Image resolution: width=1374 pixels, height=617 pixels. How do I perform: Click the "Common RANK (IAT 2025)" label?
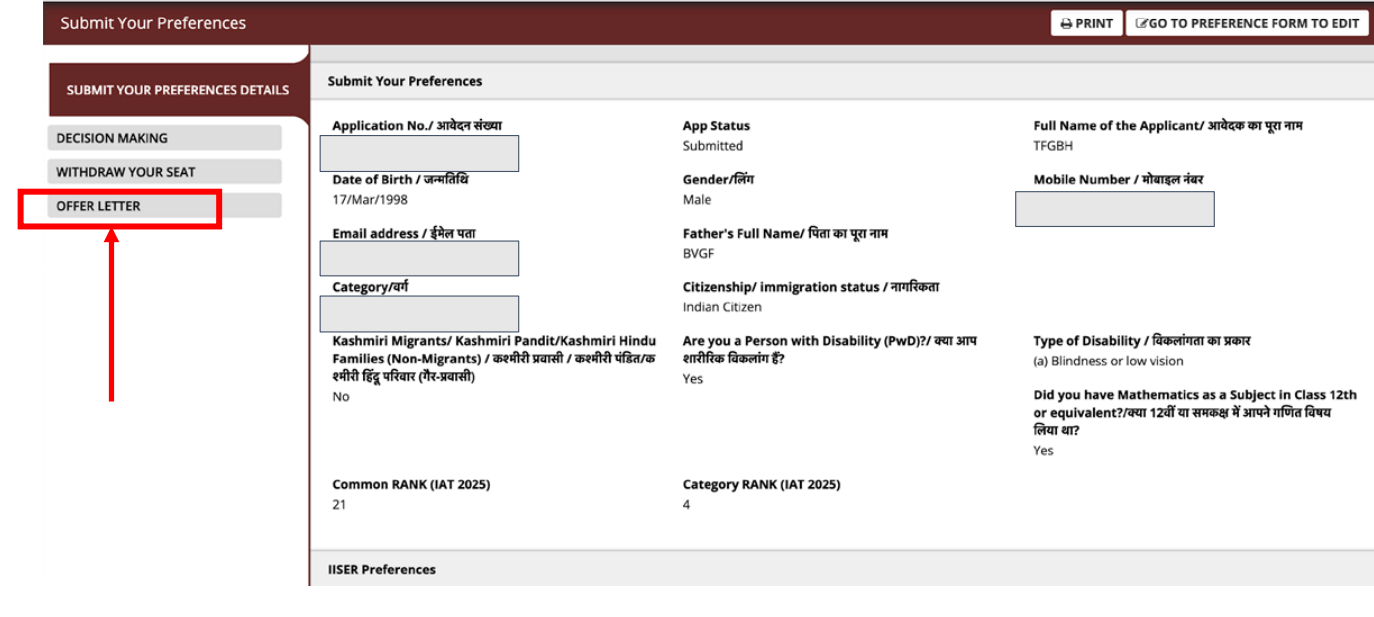[411, 485]
